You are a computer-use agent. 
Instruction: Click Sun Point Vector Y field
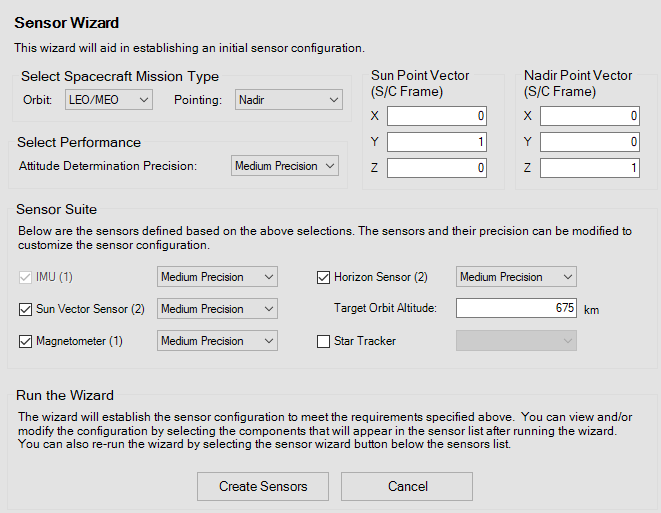437,142
